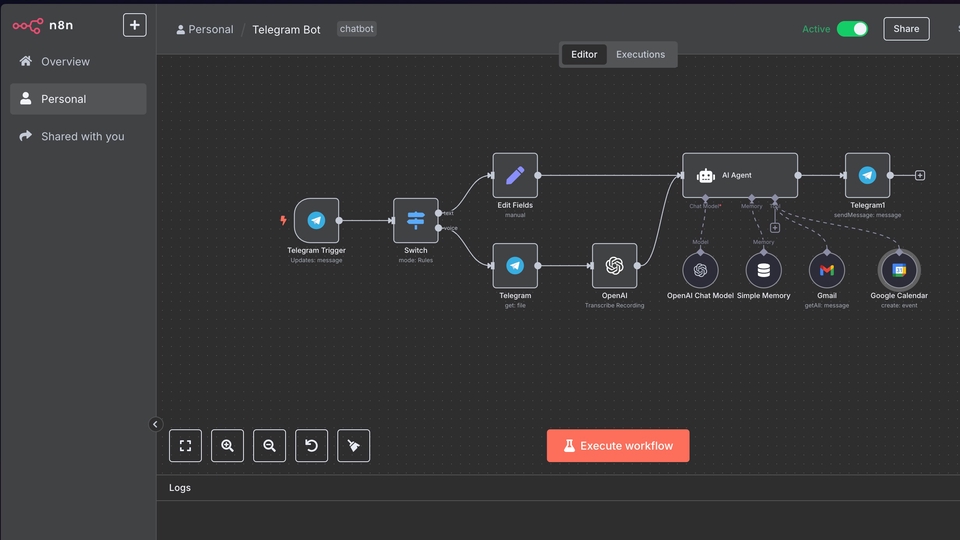Click the Simple Memory node
This screenshot has height=540, width=960.
click(x=763, y=270)
